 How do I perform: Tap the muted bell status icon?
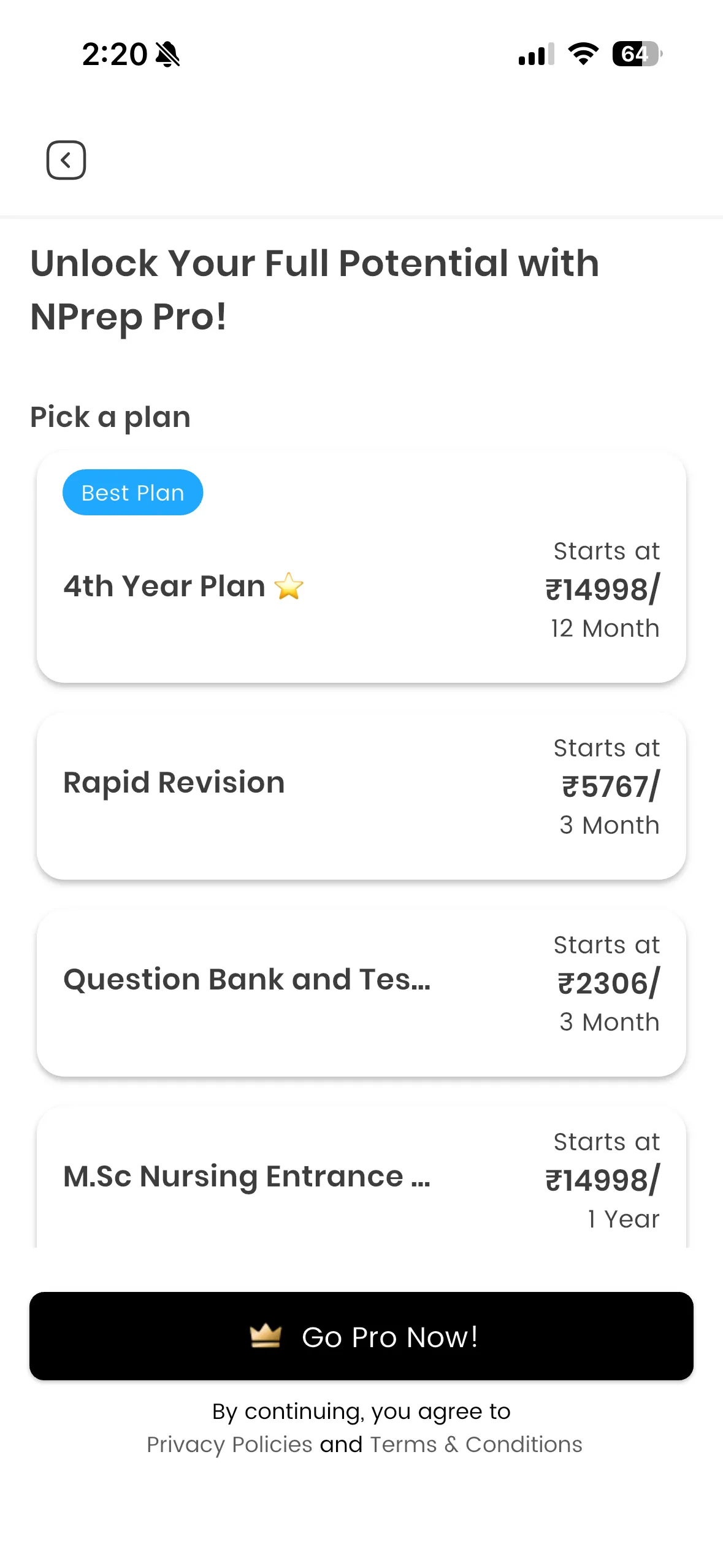point(167,54)
